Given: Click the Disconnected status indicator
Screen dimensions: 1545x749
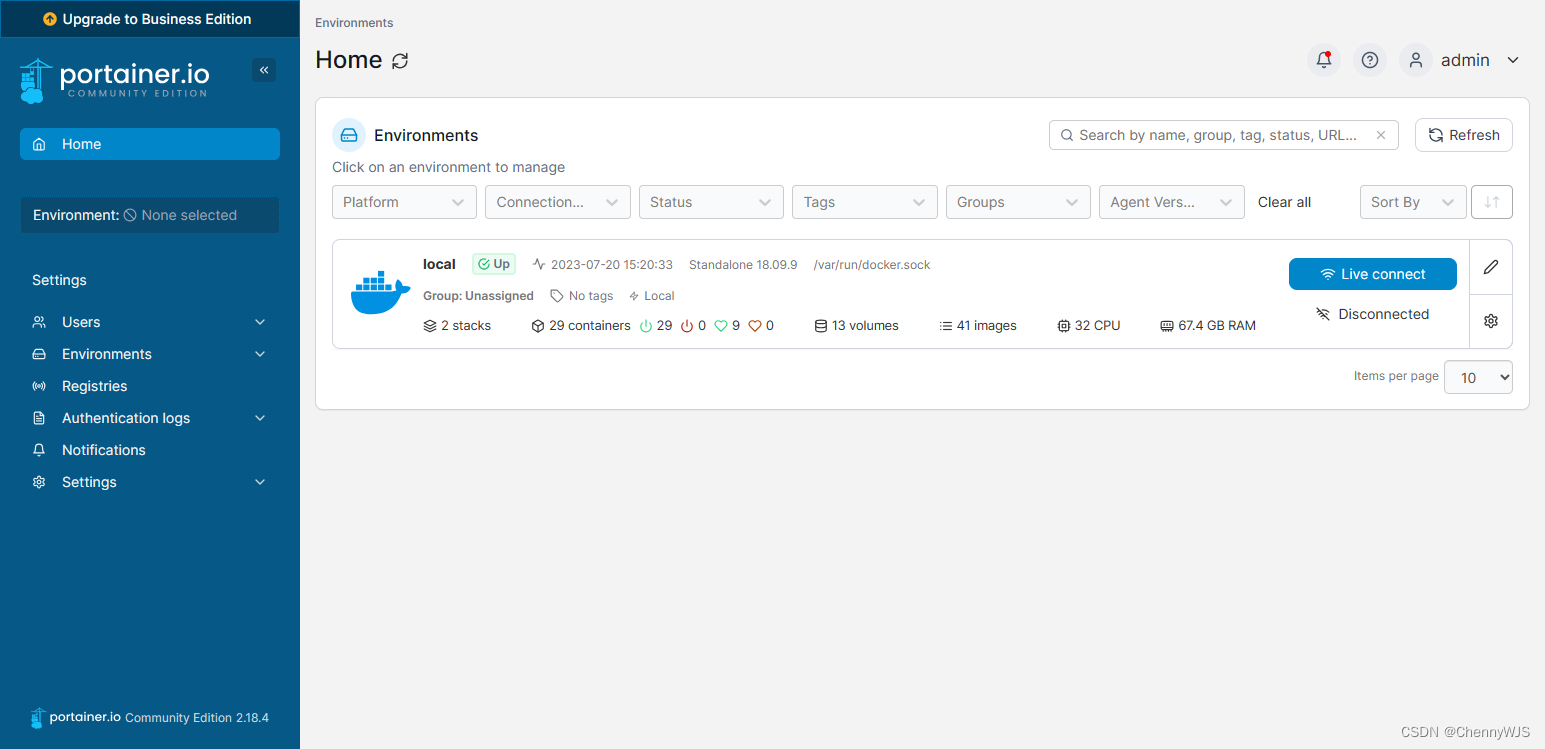Looking at the screenshot, I should (1373, 314).
